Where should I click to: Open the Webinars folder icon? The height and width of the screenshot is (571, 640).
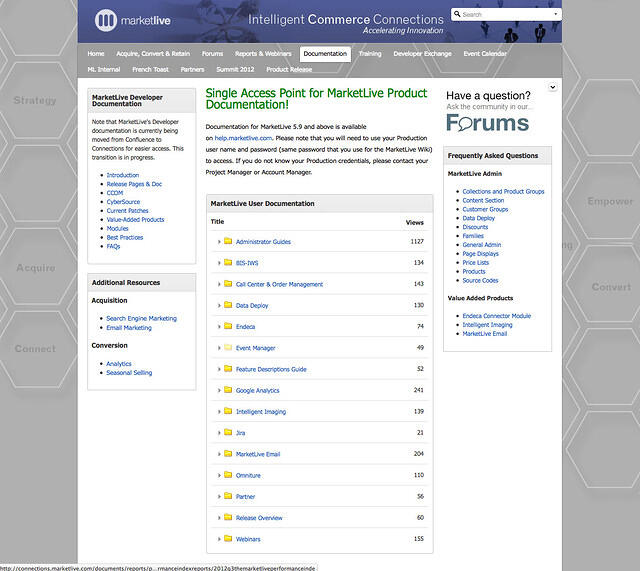pos(228,538)
